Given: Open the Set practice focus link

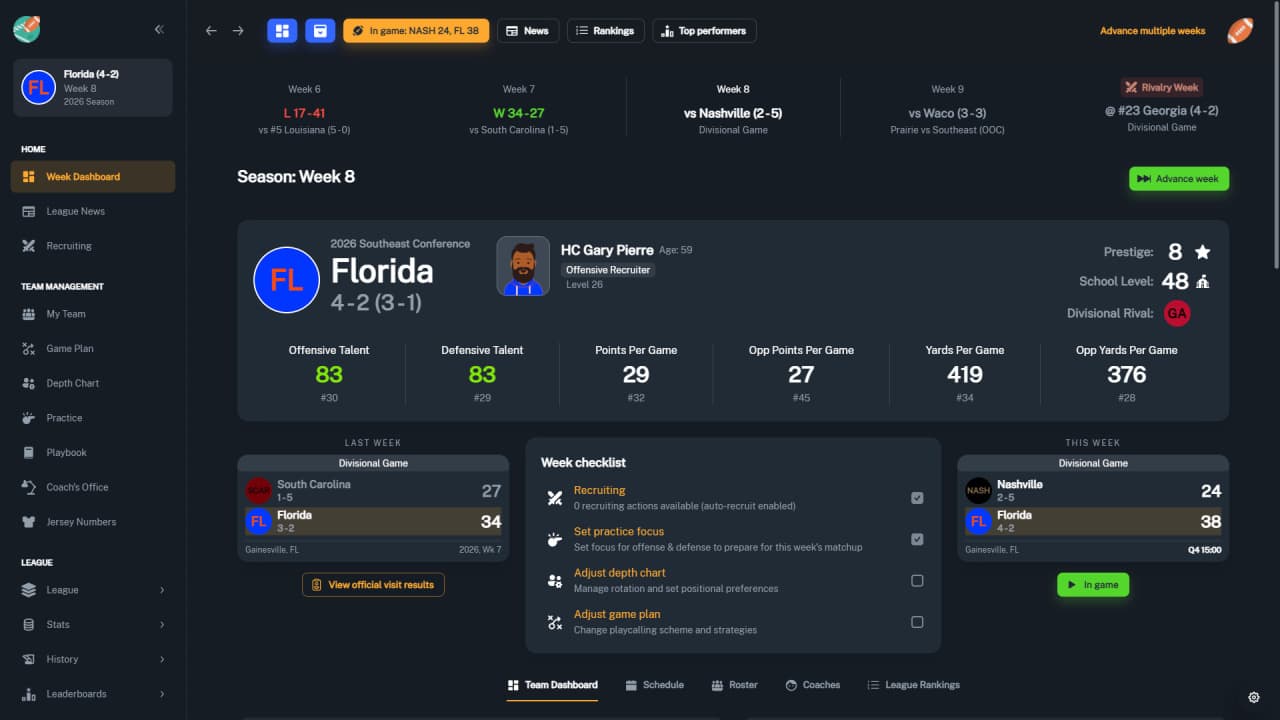Looking at the screenshot, I should coord(618,532).
